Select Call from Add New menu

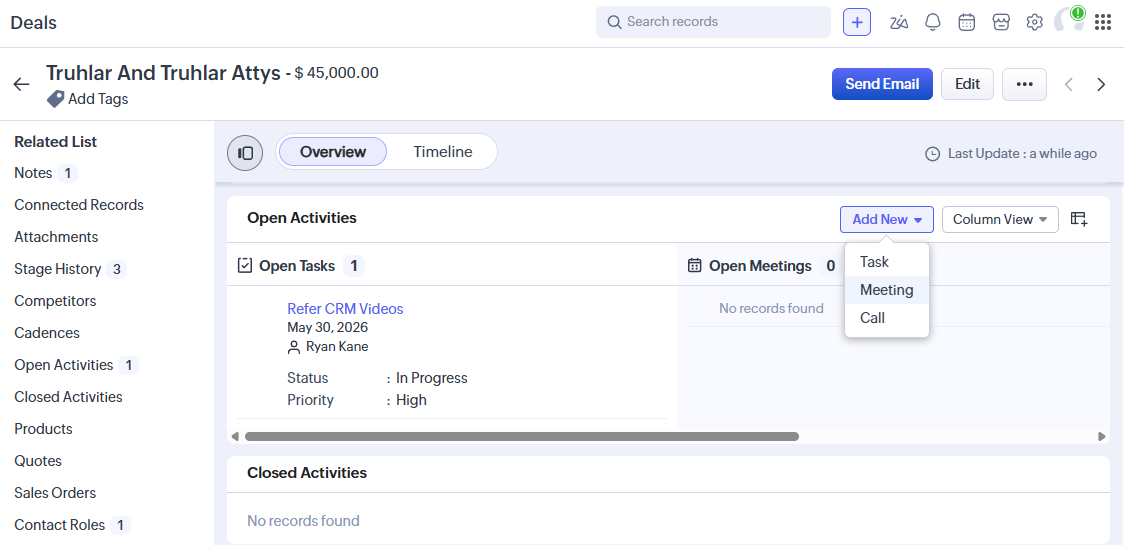coord(887,318)
